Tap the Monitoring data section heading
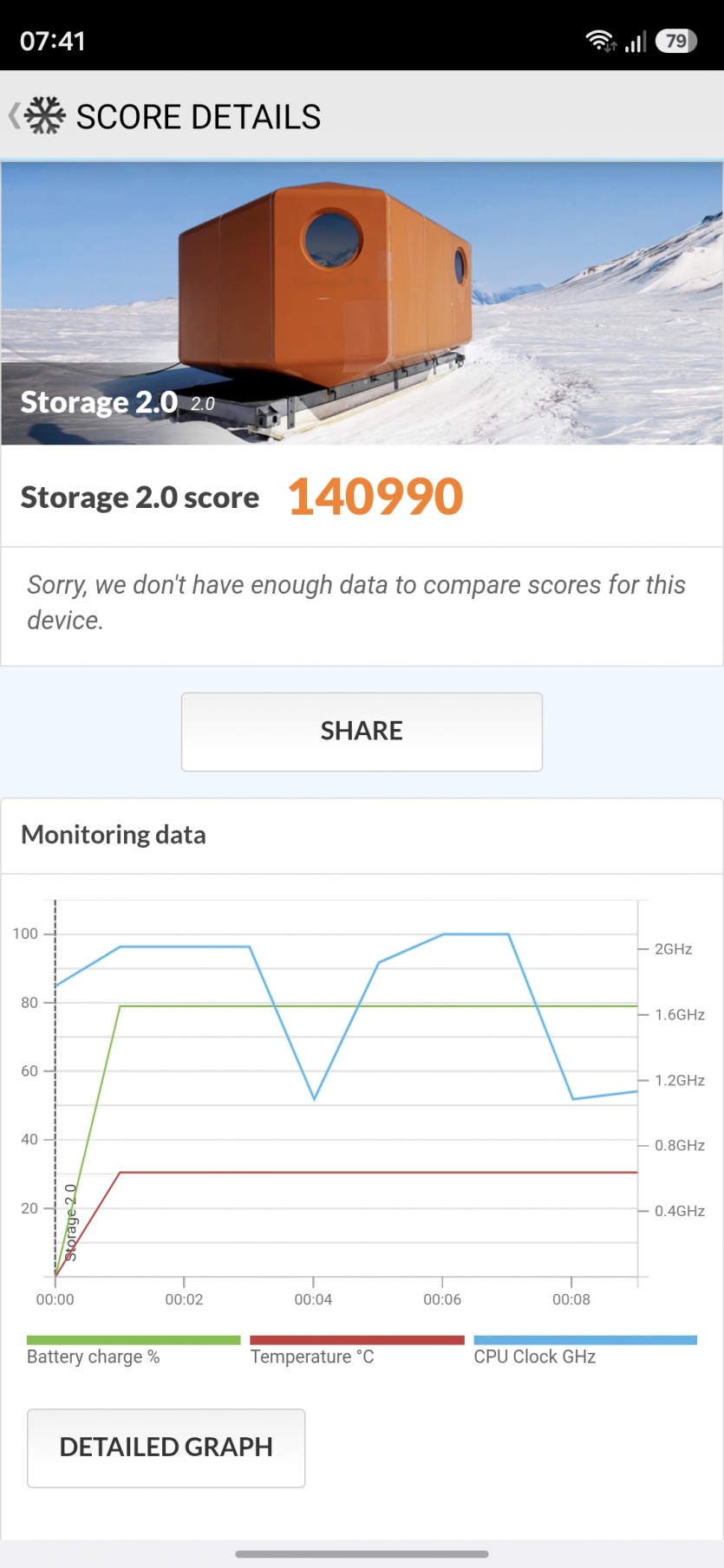This screenshot has width=724, height=1568. pyautogui.click(x=114, y=835)
